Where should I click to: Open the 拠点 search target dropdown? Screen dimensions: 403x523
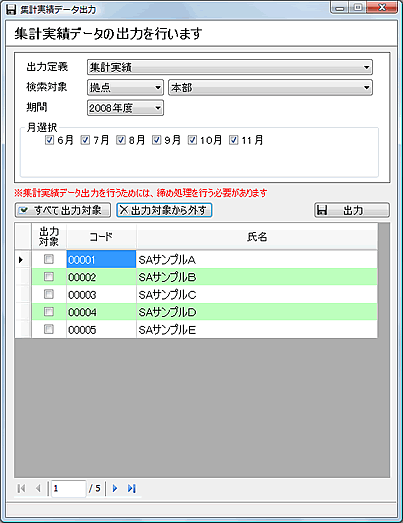(125, 88)
